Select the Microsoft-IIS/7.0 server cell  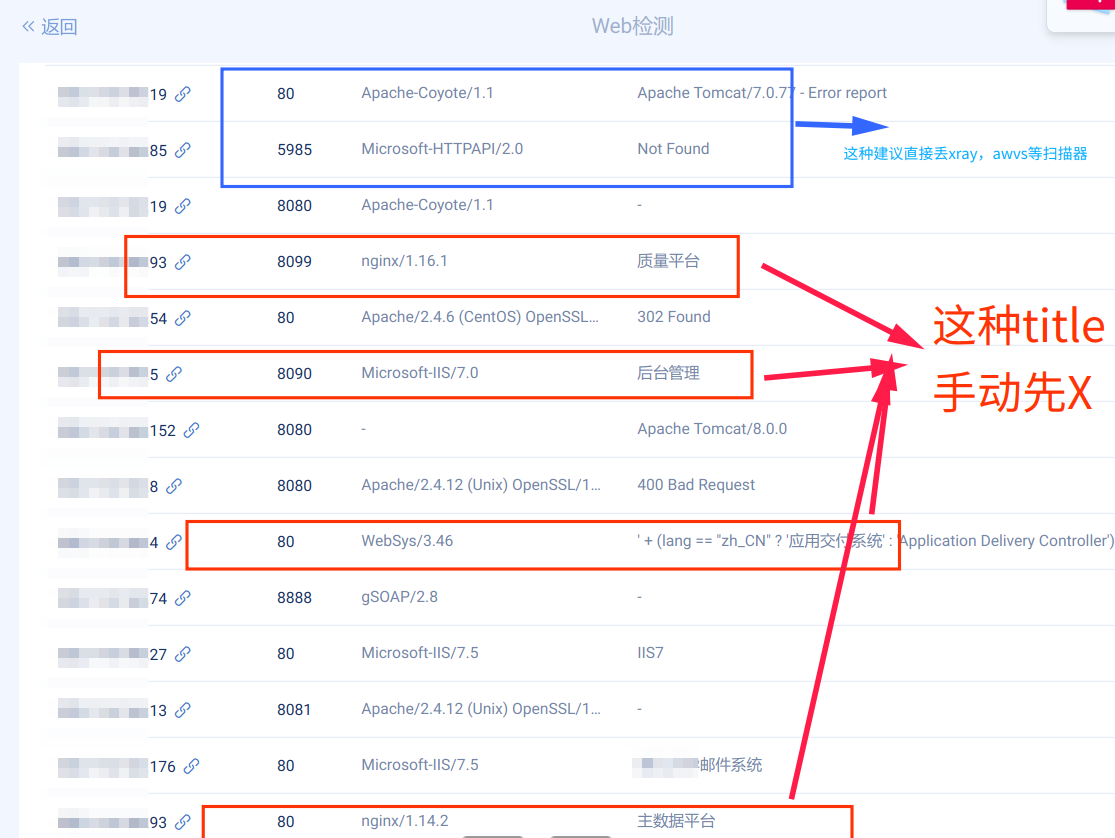[419, 373]
